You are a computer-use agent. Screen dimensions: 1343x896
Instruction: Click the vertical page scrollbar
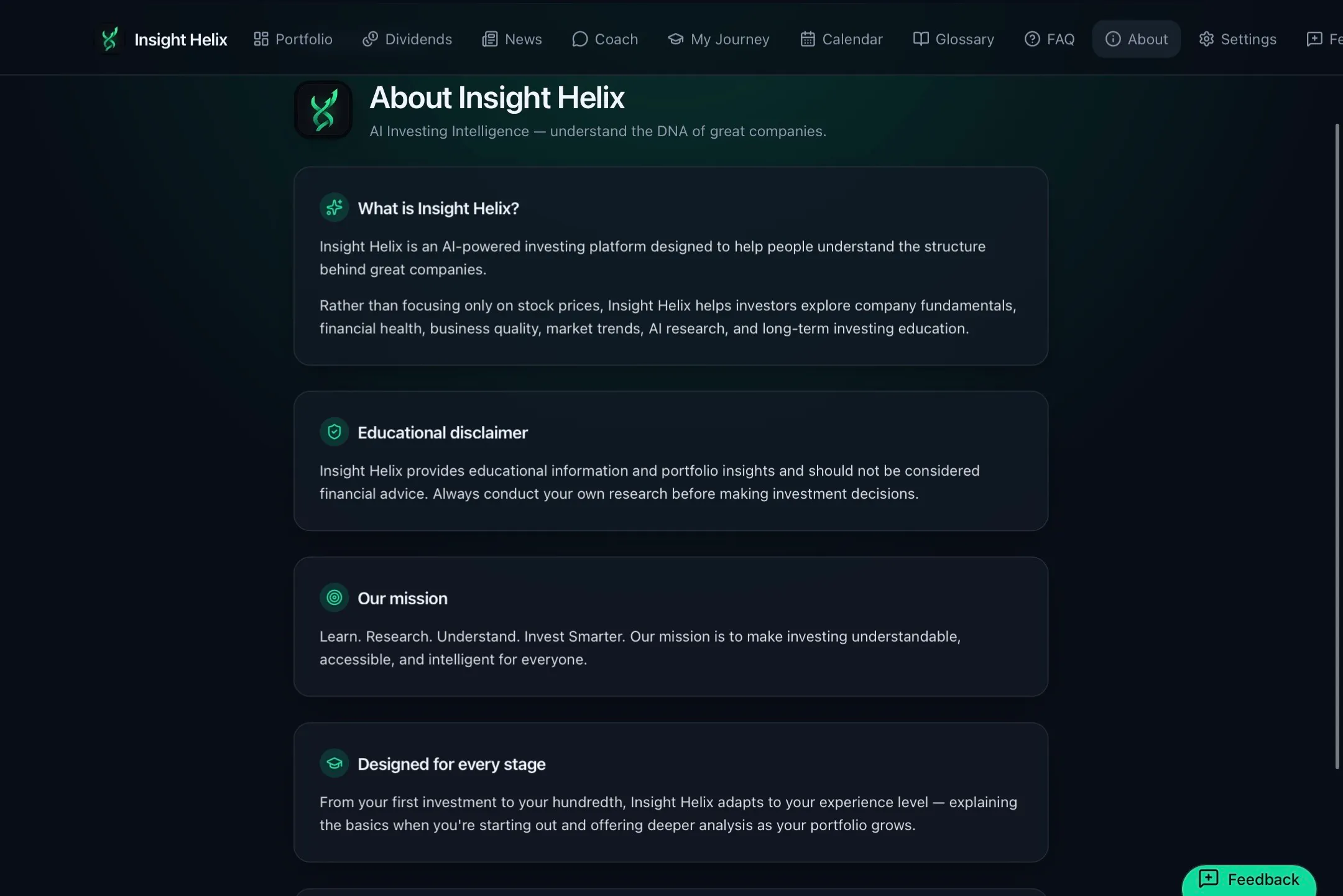[1337, 446]
